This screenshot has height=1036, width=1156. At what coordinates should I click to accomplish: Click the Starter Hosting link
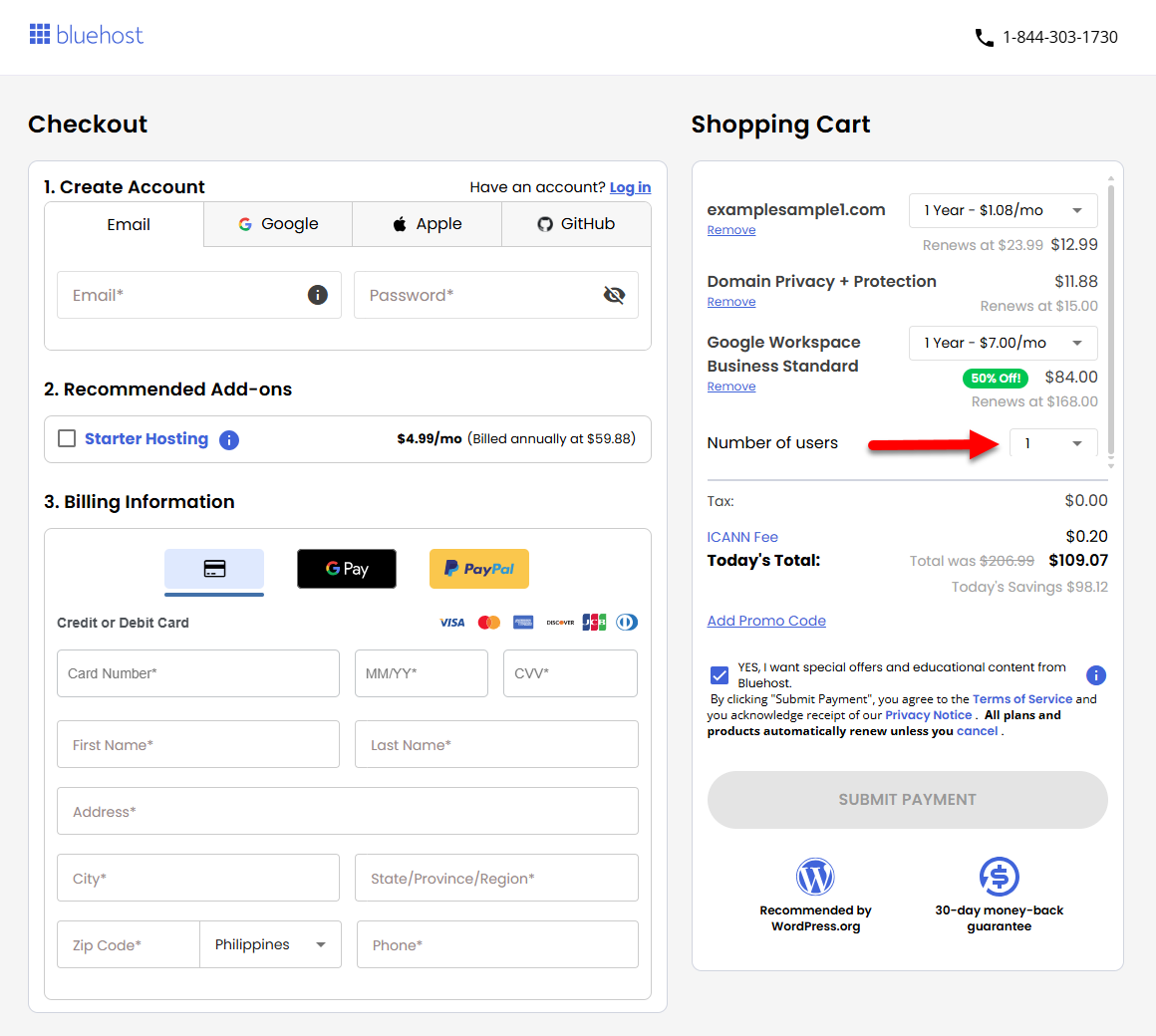(x=146, y=439)
